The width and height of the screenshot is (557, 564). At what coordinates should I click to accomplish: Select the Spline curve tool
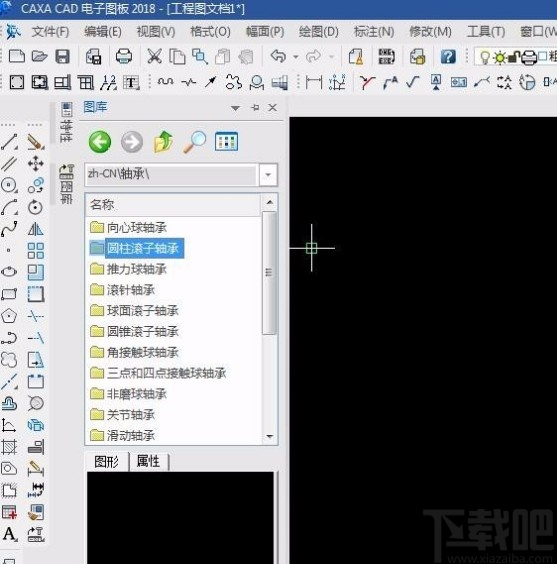pyautogui.click(x=9, y=229)
